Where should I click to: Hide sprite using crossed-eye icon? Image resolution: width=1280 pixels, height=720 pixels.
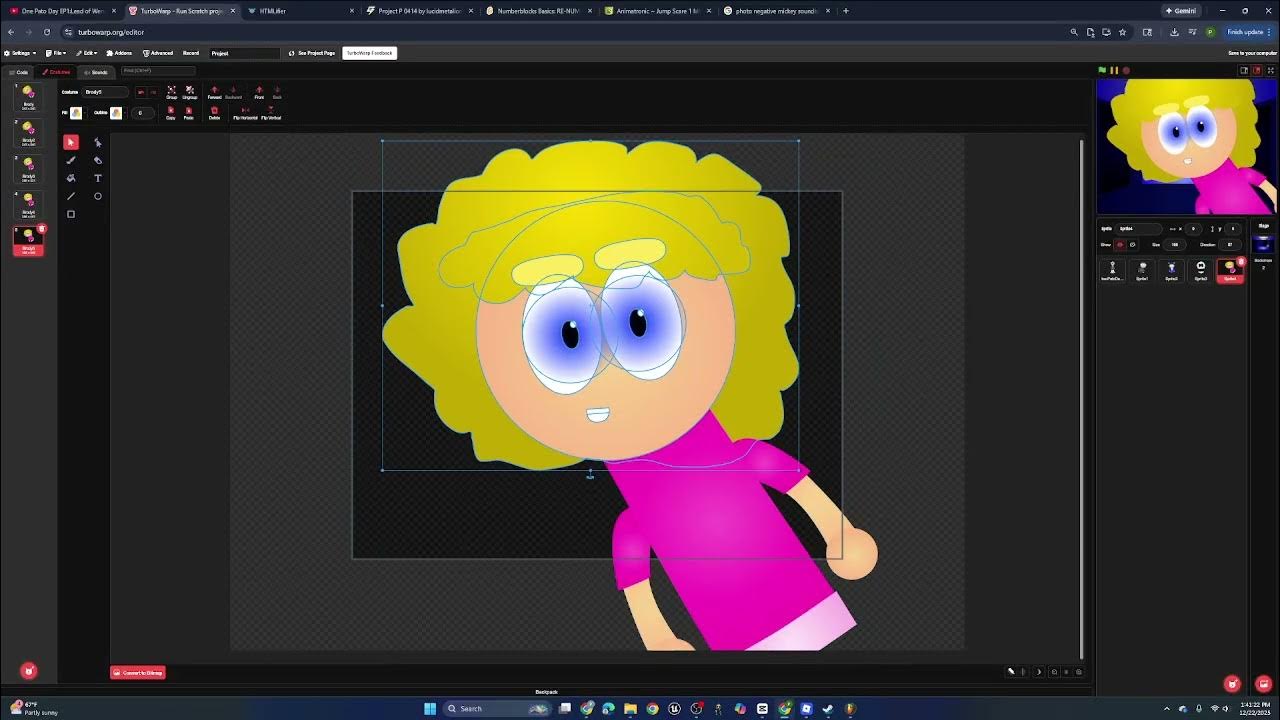tap(1132, 244)
